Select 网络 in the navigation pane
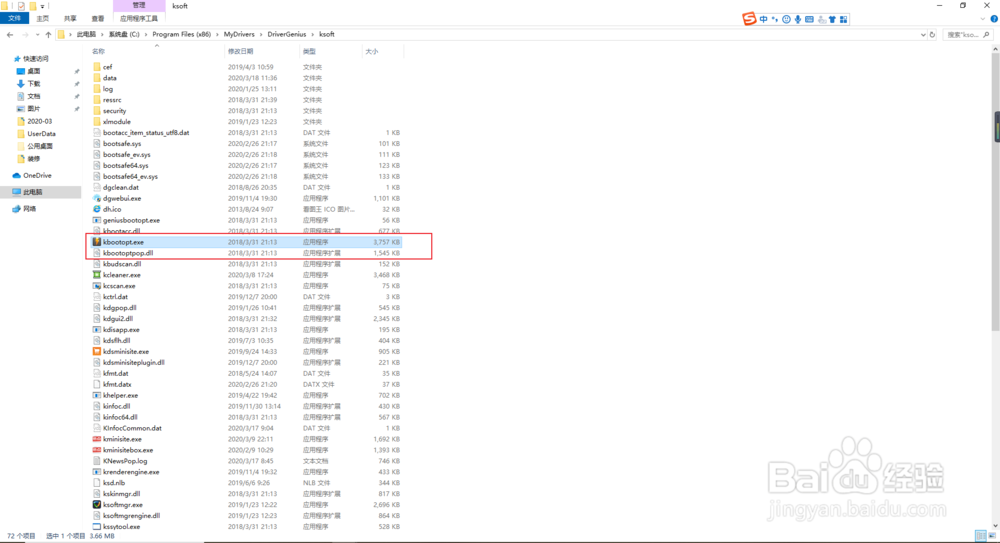This screenshot has height=543, width=1000. click(x=29, y=209)
